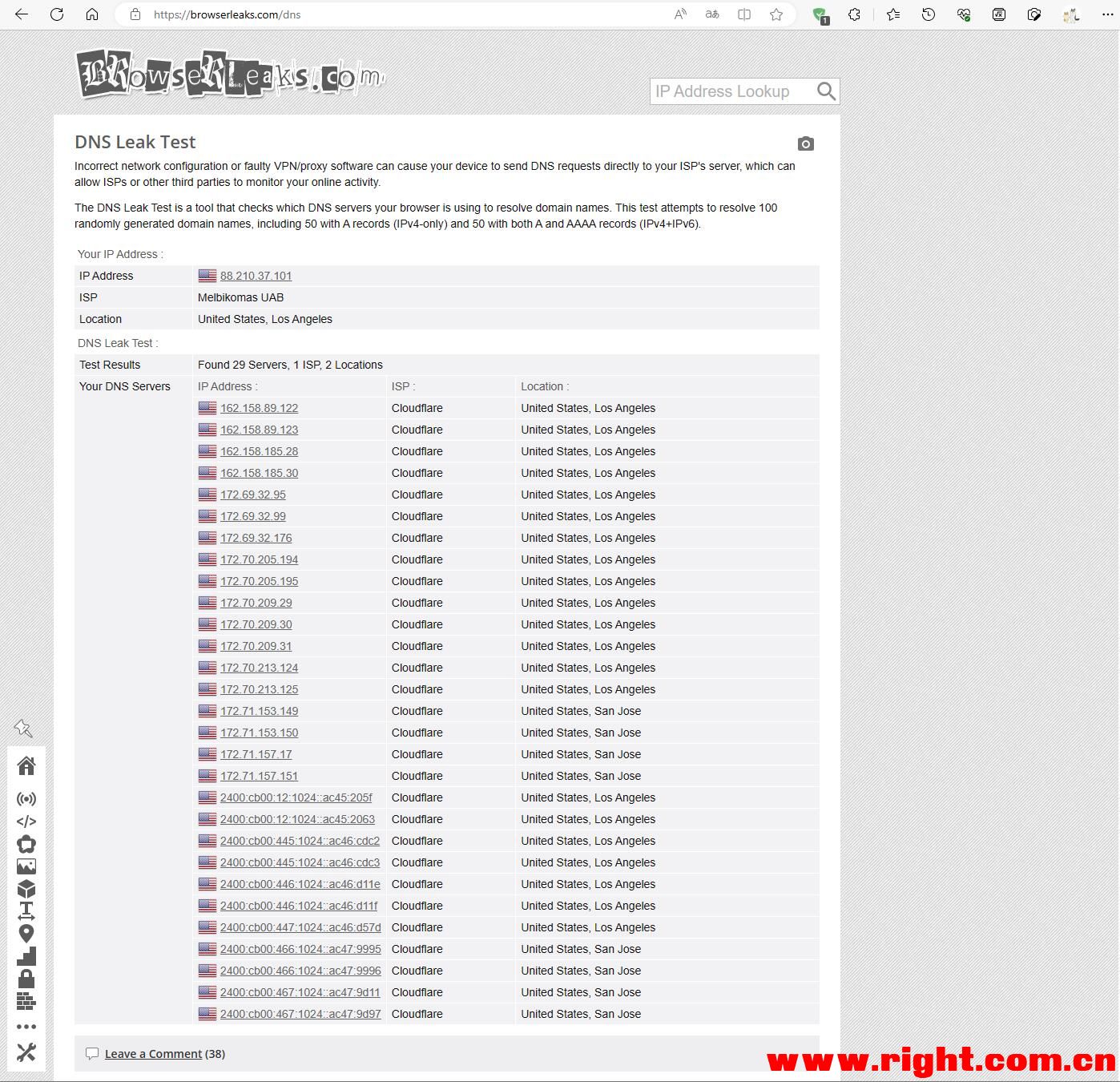1120x1082 pixels.
Task: Open the browser profile avatar
Action: click(1071, 14)
